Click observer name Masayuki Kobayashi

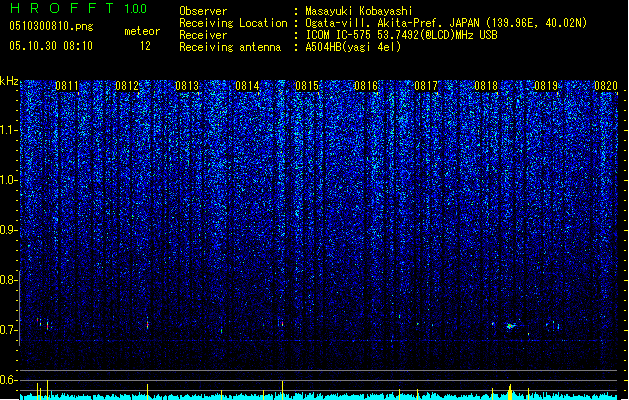359,11
